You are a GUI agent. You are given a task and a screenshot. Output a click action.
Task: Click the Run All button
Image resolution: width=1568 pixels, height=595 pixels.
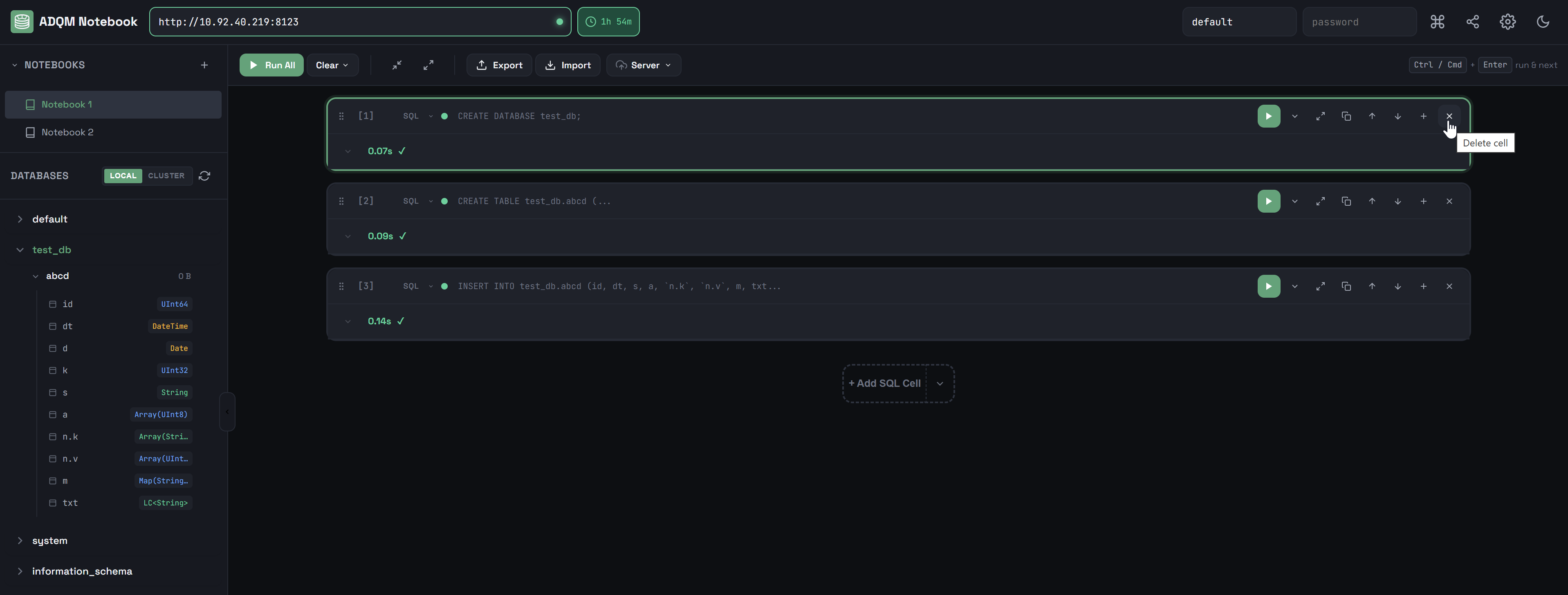(x=271, y=65)
